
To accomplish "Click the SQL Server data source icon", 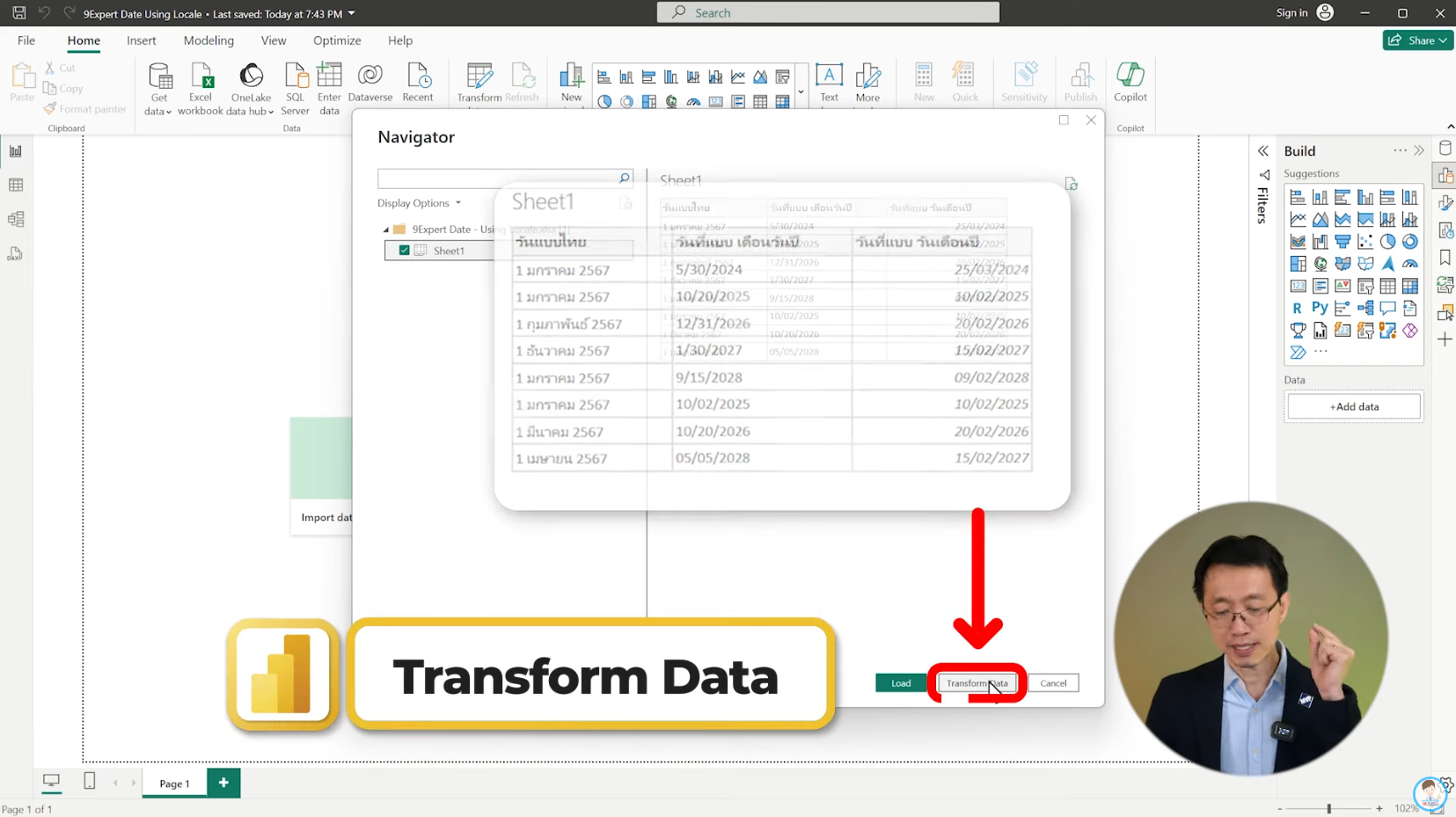I will [296, 76].
